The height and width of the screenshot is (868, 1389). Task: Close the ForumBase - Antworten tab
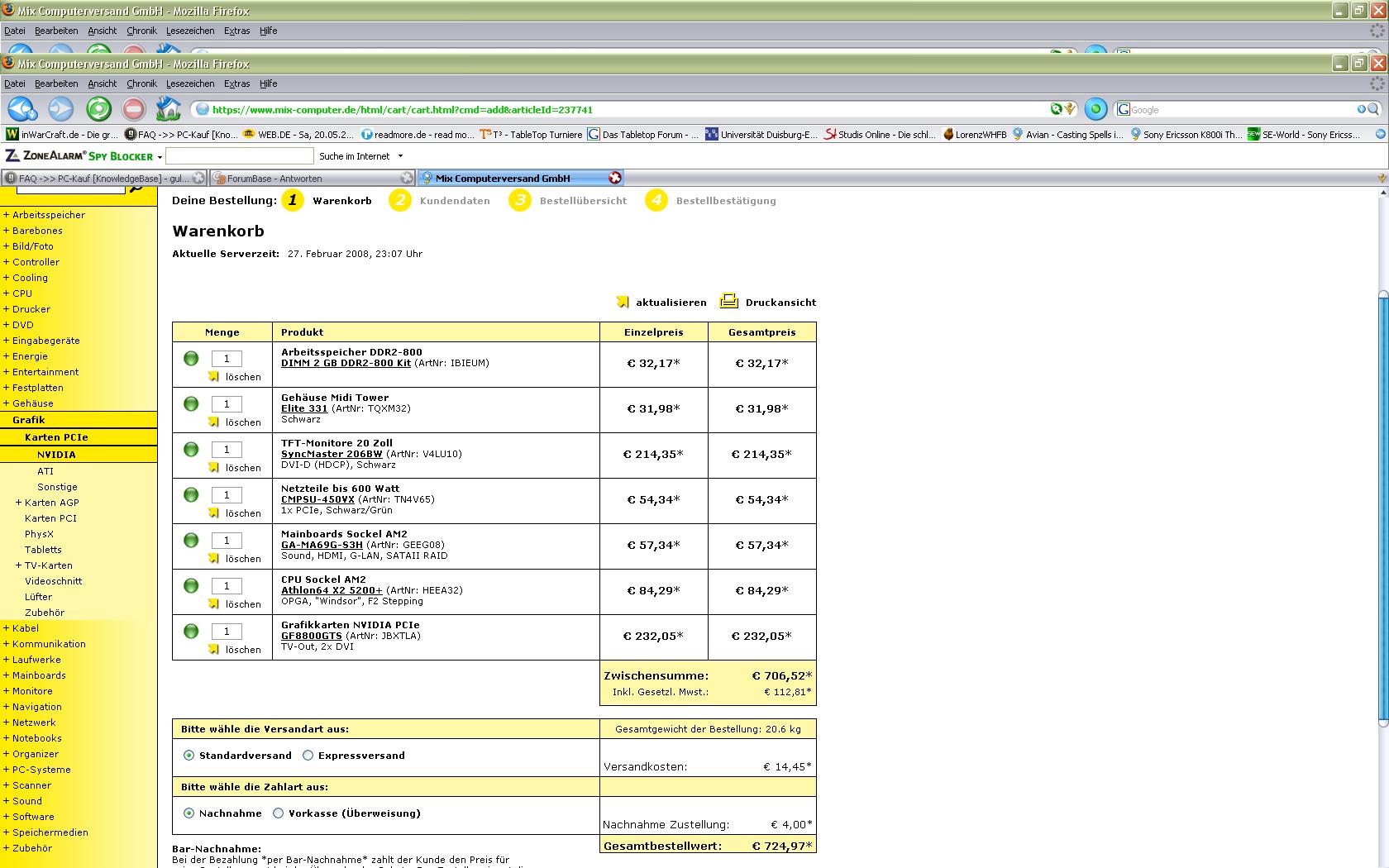(x=406, y=178)
